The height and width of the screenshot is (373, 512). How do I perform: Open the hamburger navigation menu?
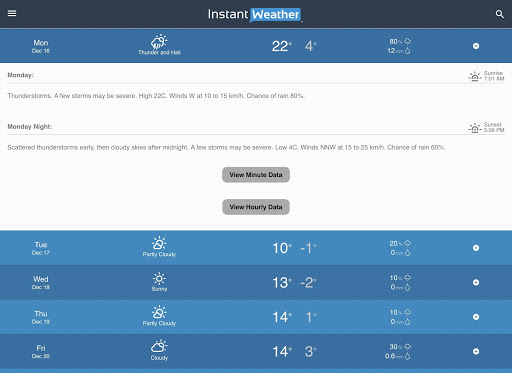pyautogui.click(x=12, y=13)
